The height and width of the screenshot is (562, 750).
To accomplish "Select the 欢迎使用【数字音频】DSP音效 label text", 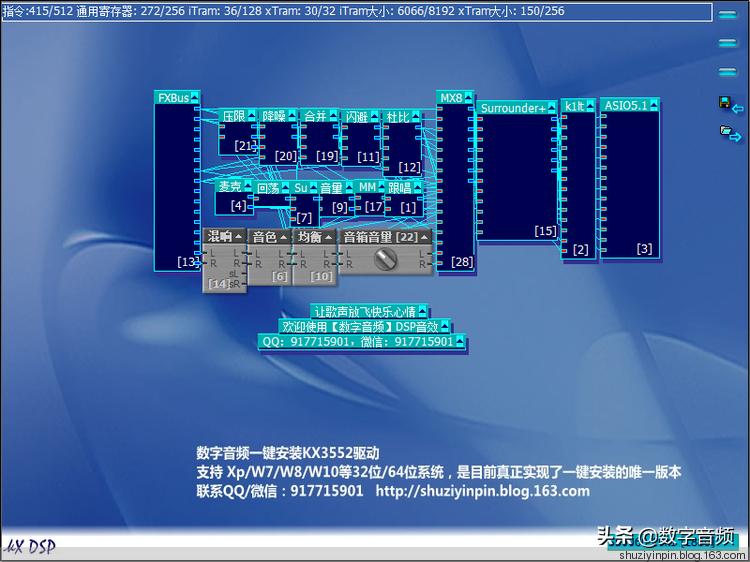I will tap(360, 327).
